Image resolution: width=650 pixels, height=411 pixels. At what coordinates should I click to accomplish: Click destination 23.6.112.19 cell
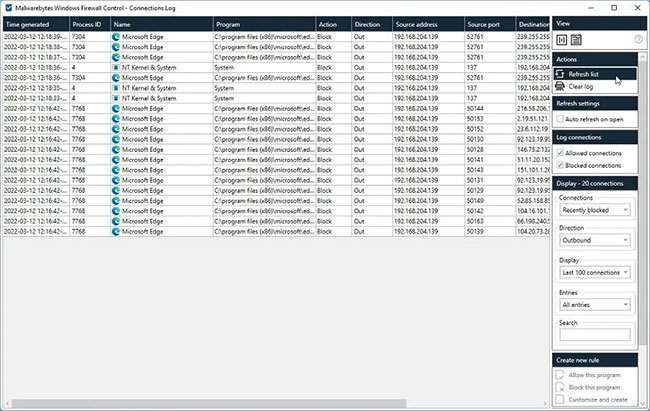[x=533, y=129]
